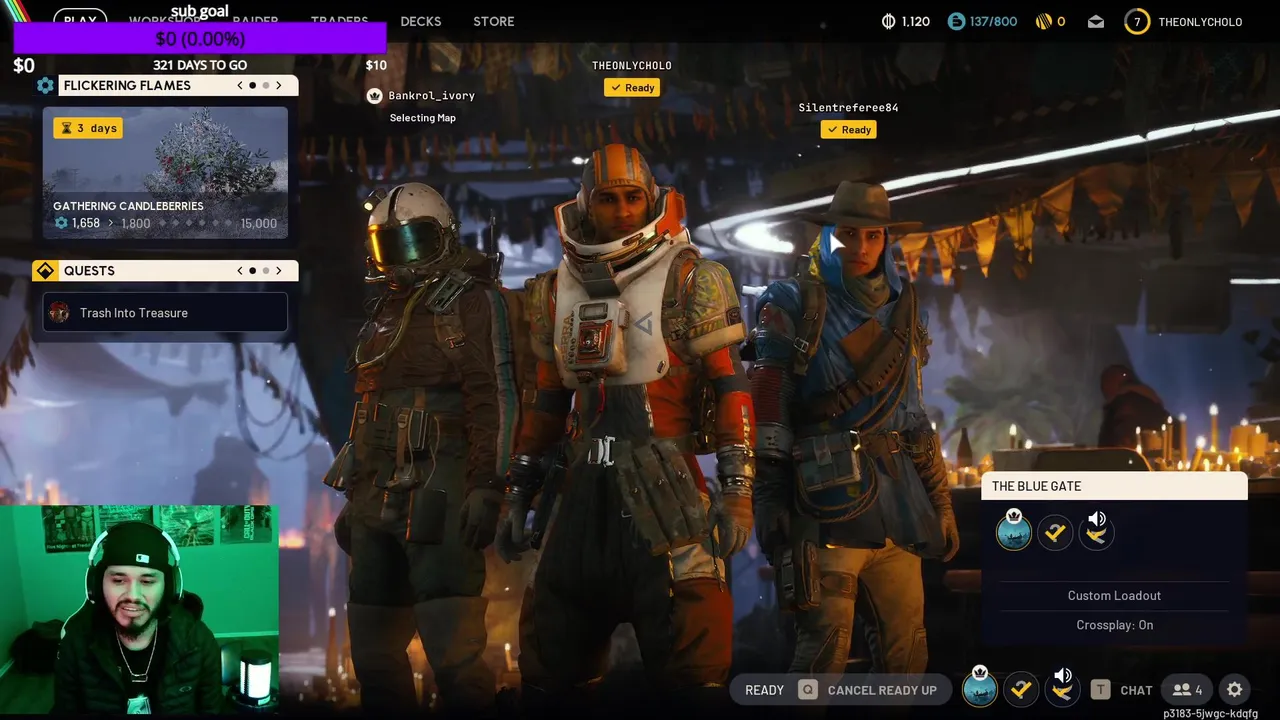Open the party members icon showing 4
The image size is (1280, 720).
click(x=1188, y=690)
